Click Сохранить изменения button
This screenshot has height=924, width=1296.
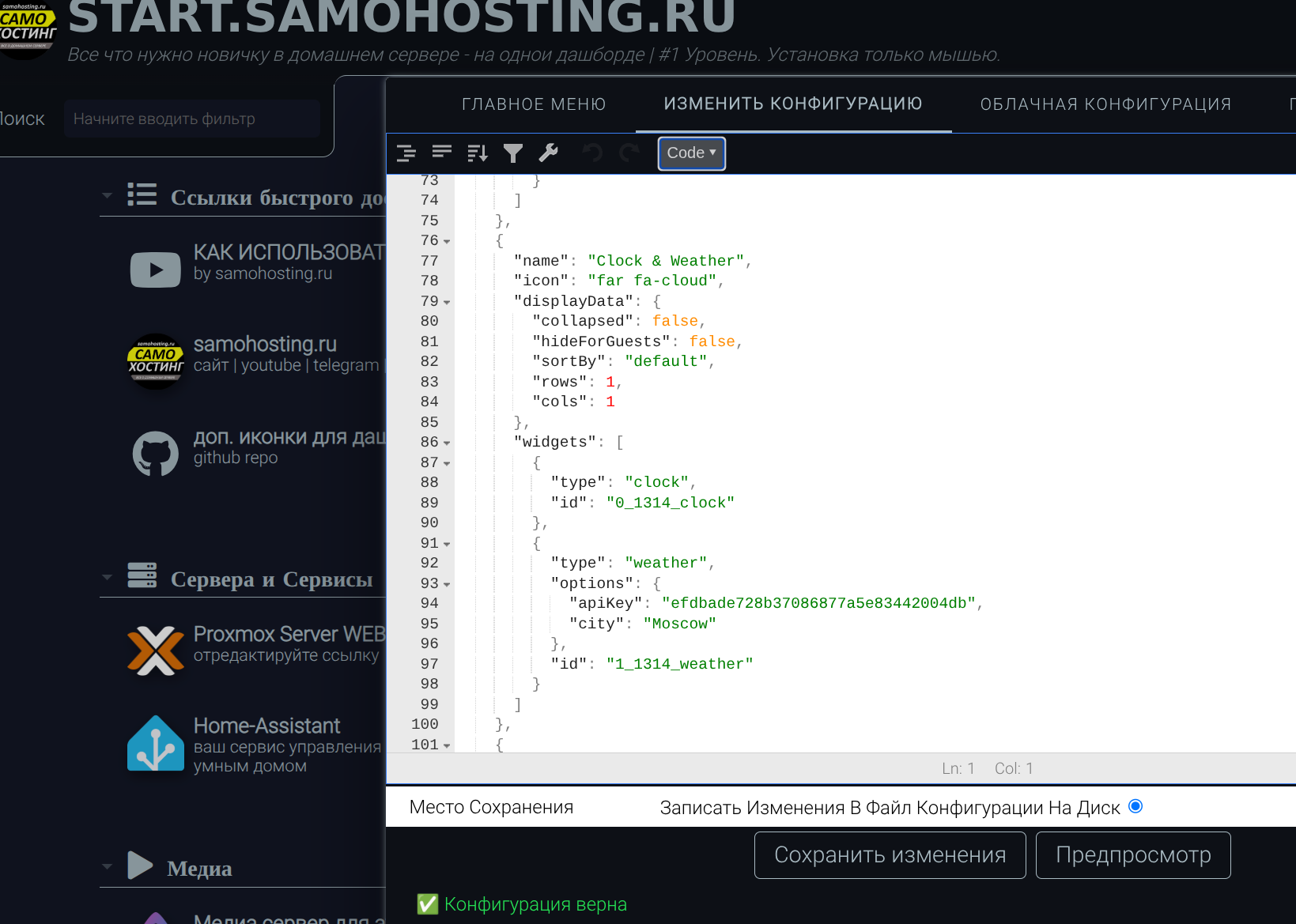point(890,855)
